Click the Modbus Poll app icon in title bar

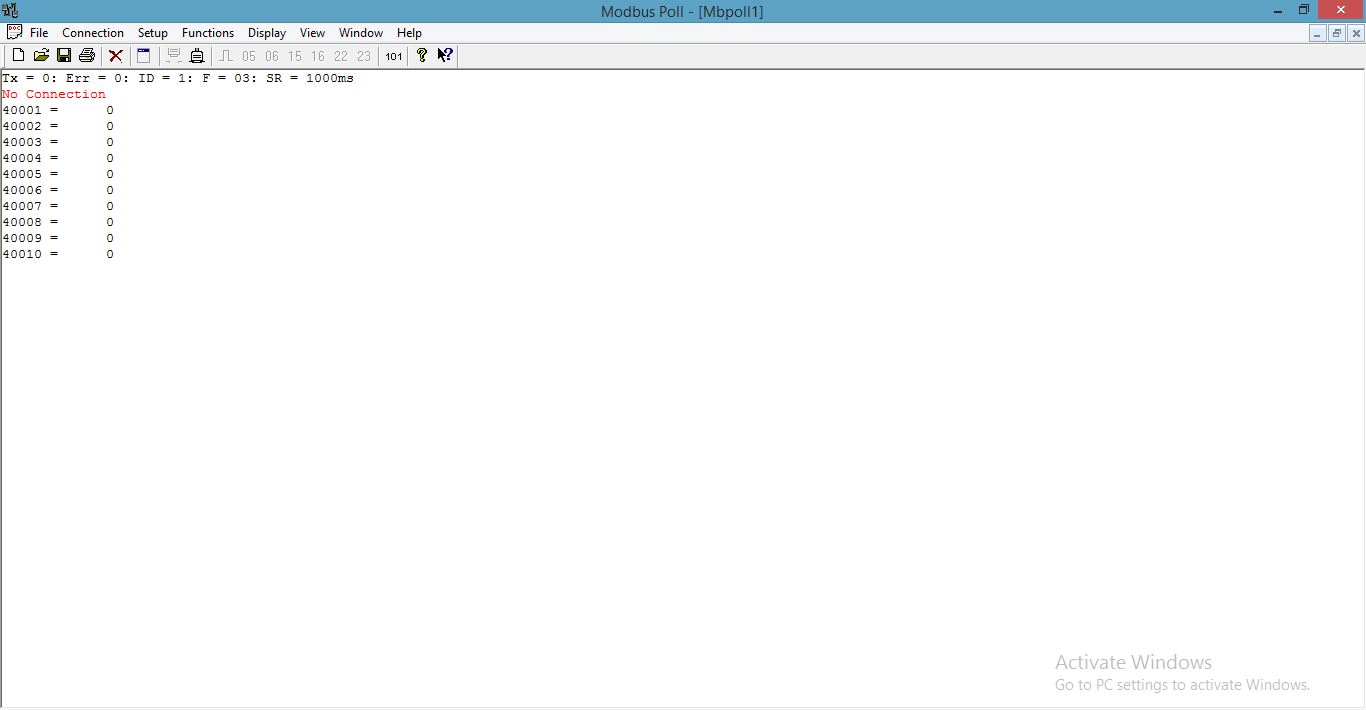pos(11,11)
